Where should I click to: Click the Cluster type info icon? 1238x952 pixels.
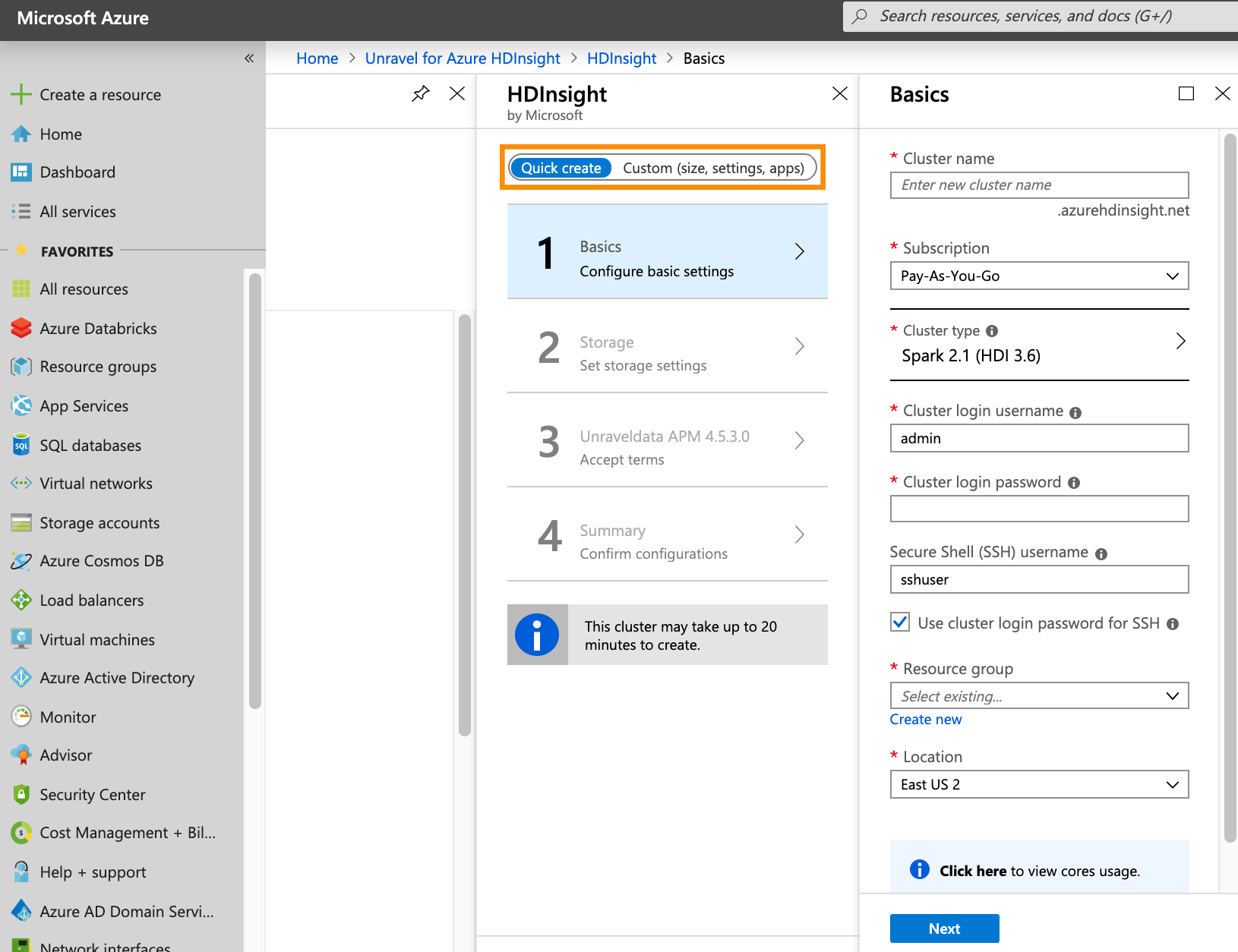[992, 331]
